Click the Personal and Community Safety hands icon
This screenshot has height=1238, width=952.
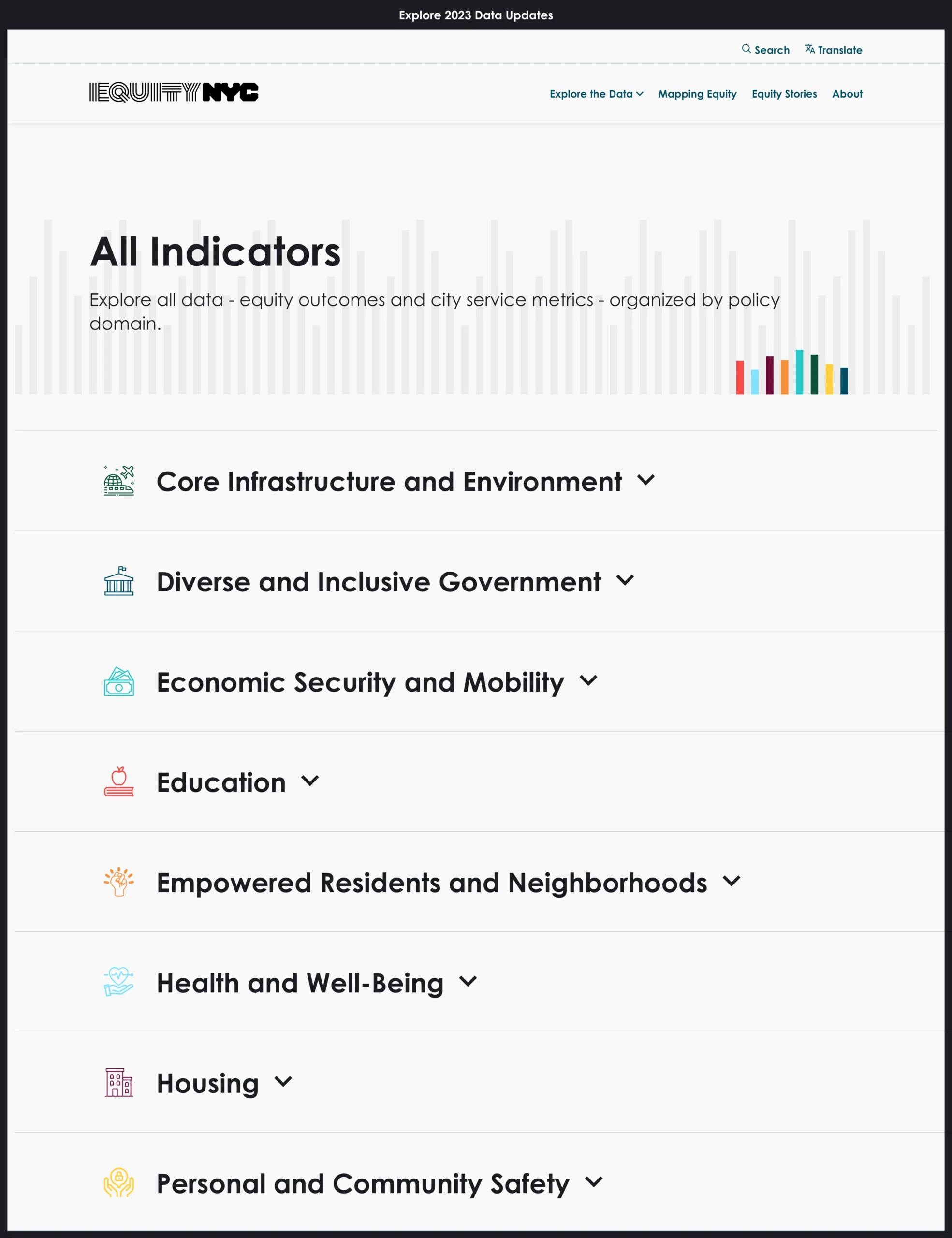coord(119,1183)
